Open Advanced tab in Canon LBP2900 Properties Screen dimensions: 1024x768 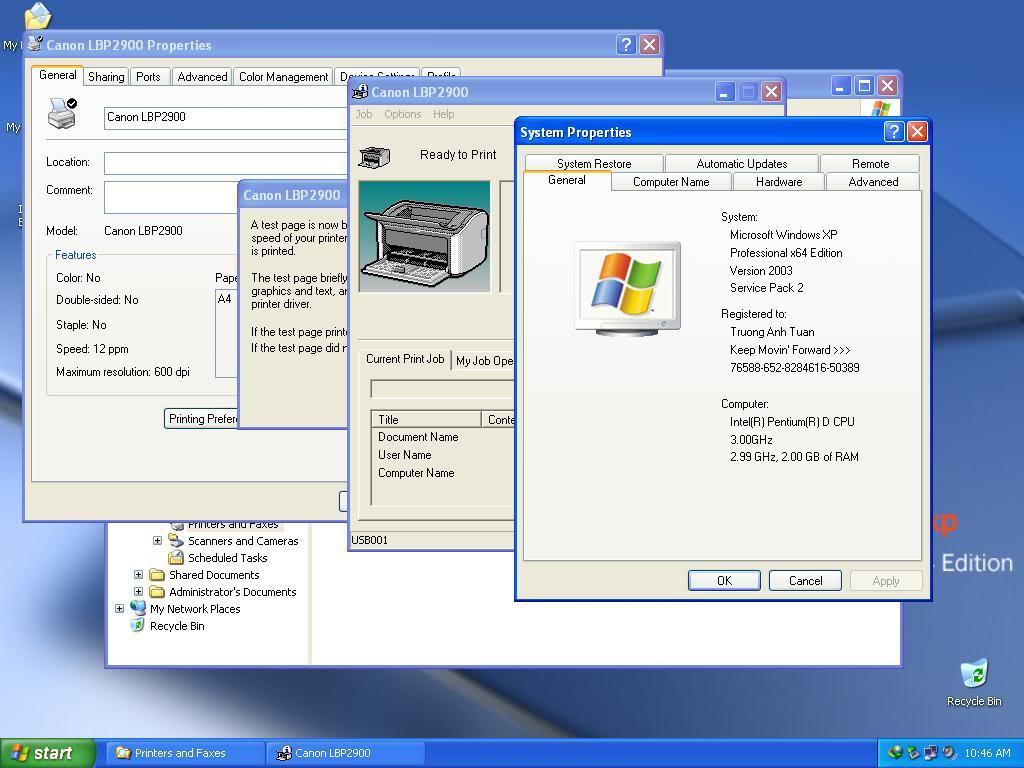click(x=202, y=76)
